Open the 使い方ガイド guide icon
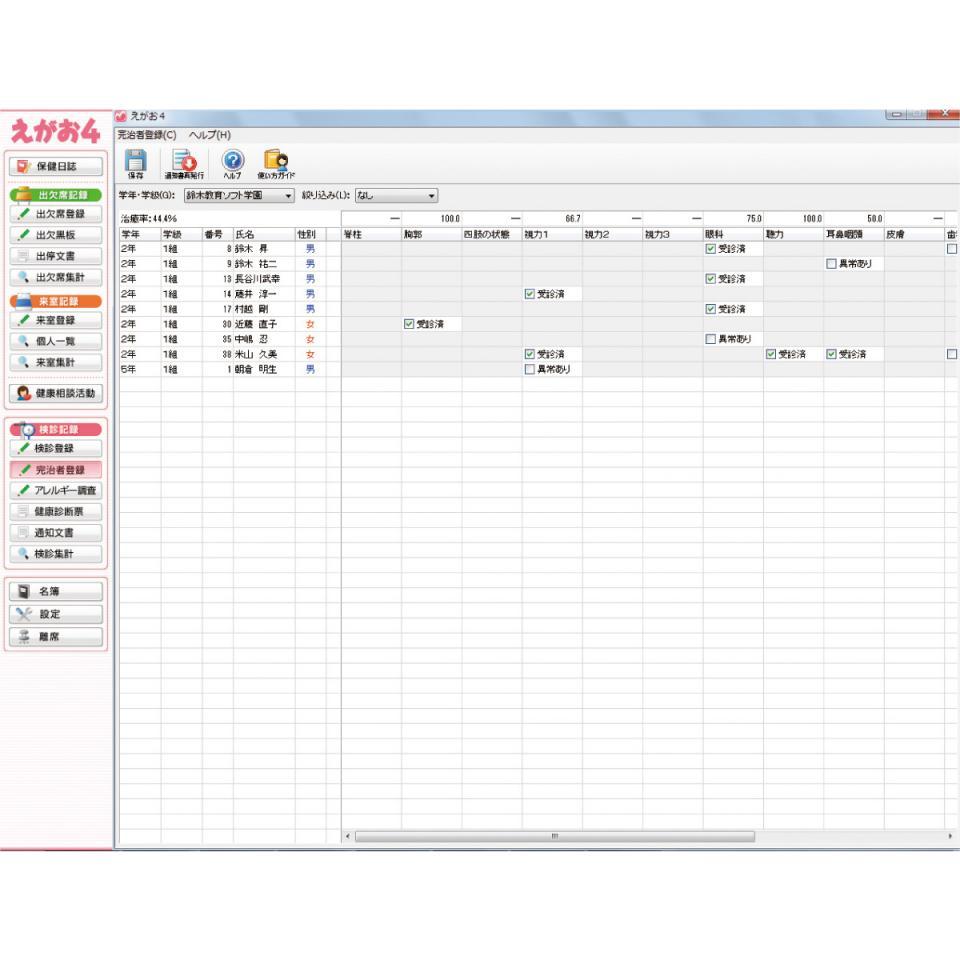The image size is (960, 960). pyautogui.click(x=276, y=164)
